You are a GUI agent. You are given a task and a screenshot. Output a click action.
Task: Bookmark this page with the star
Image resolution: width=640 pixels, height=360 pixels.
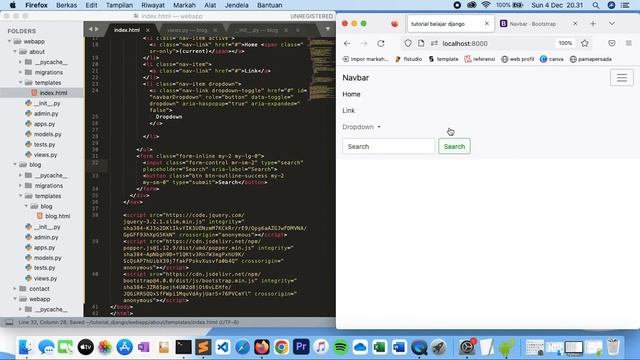coord(584,43)
